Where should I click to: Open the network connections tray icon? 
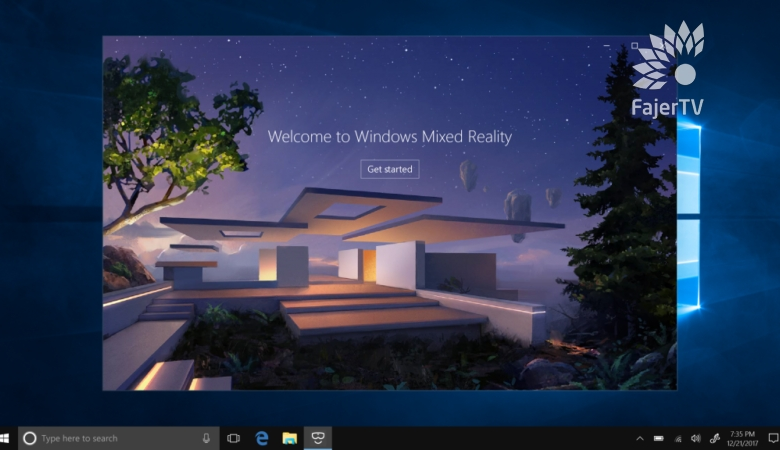(x=677, y=438)
